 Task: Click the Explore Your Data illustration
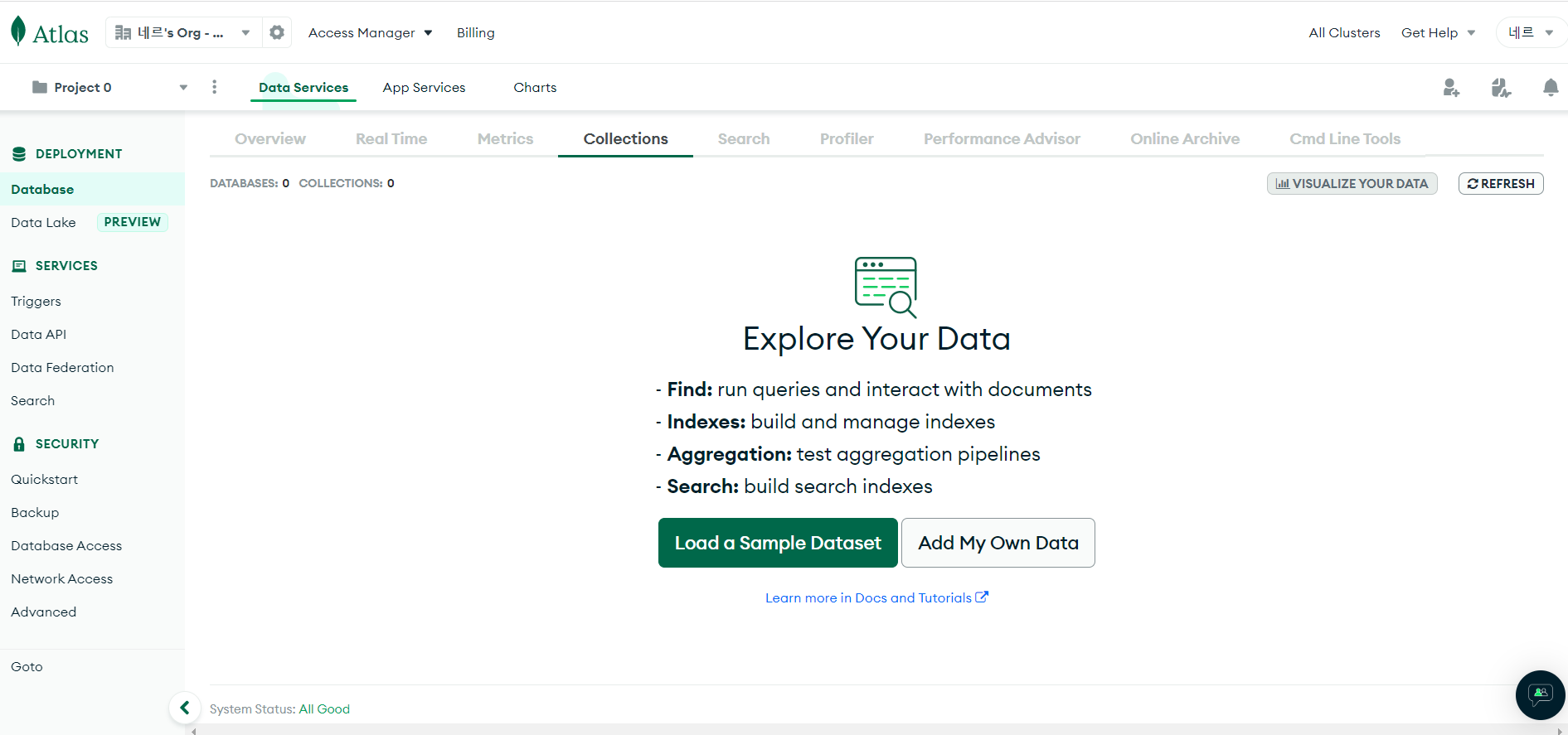coord(886,288)
